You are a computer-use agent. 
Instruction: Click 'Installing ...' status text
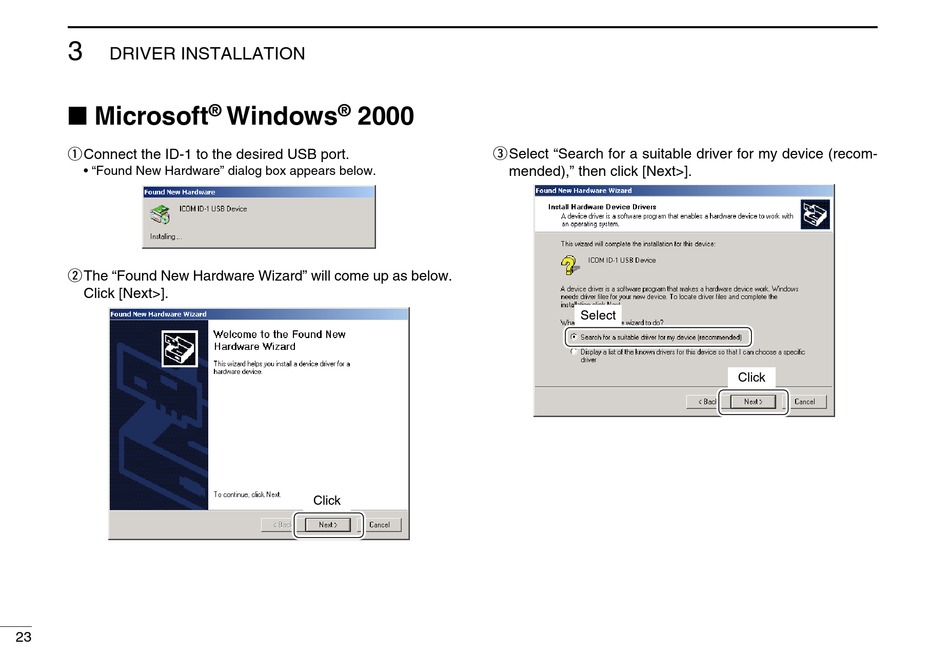click(x=165, y=236)
